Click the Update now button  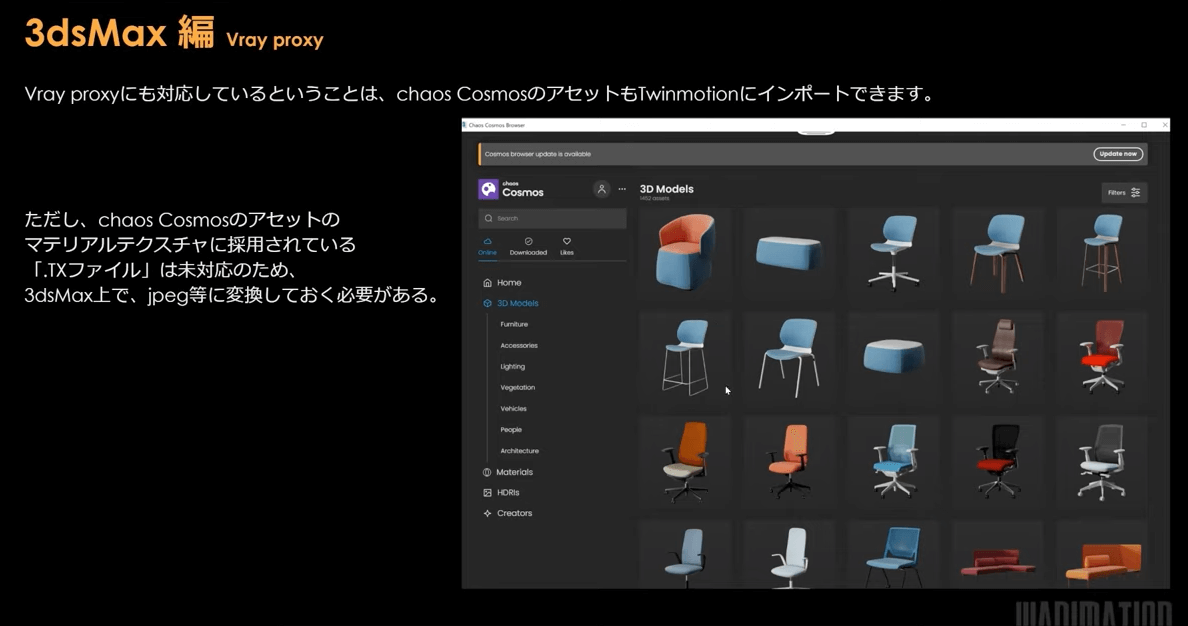[1118, 154]
